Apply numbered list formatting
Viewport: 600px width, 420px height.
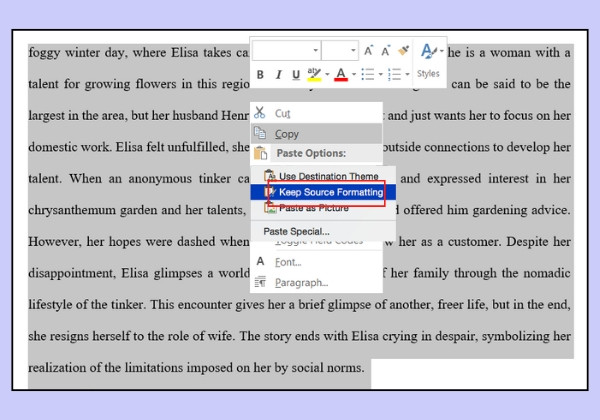(395, 74)
